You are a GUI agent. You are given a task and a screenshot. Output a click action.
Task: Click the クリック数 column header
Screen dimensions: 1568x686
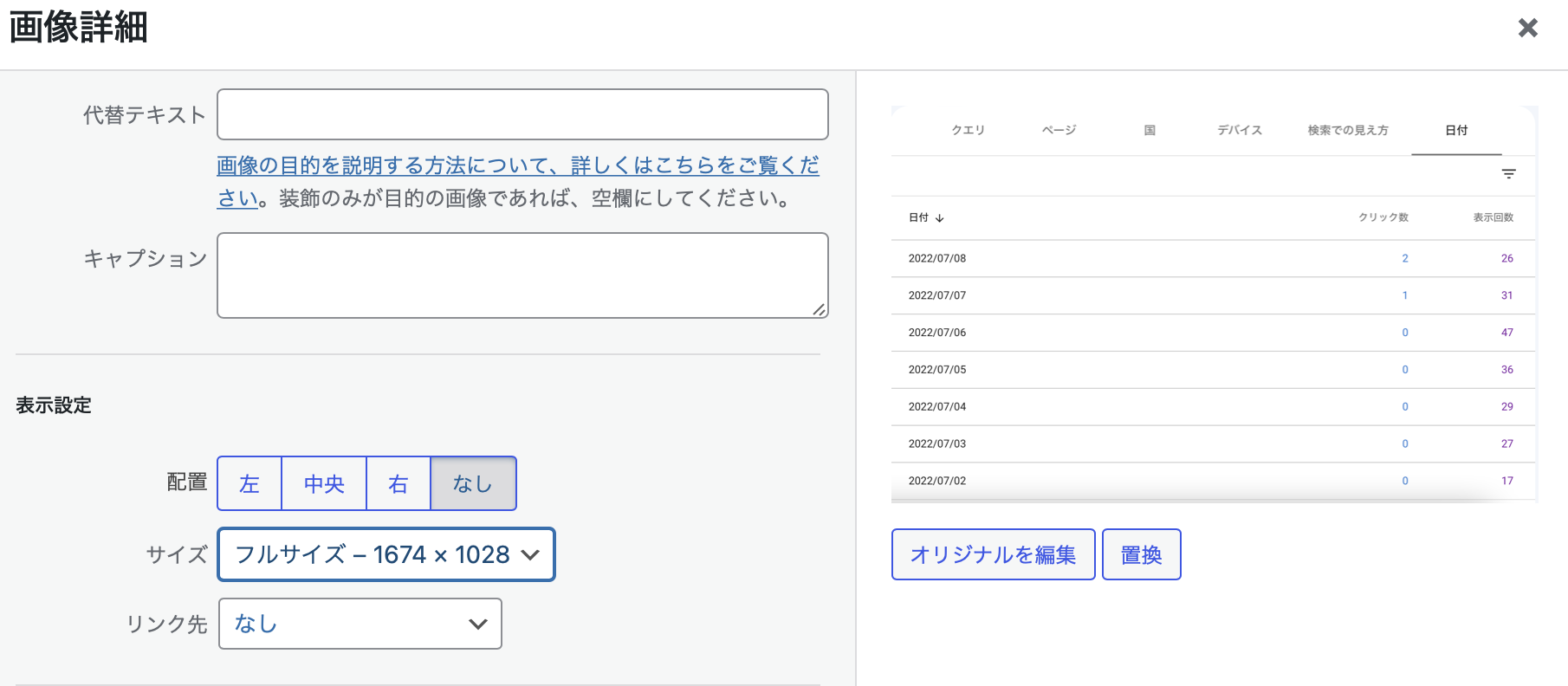tap(1383, 217)
